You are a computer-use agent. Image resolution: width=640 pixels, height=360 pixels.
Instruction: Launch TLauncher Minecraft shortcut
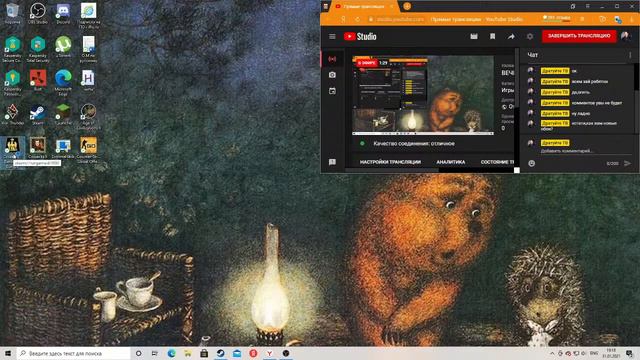tap(63, 114)
